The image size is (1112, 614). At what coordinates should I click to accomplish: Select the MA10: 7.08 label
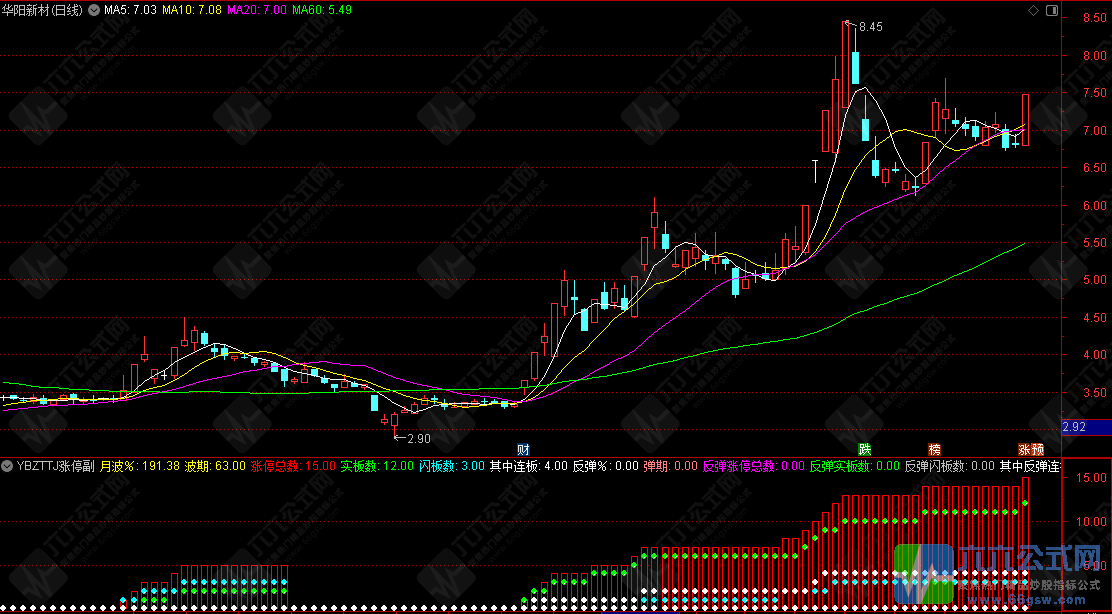(x=191, y=10)
